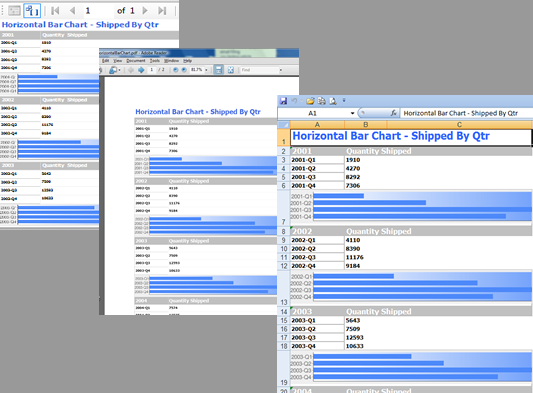Click the Excel Name Box showing A1
This screenshot has height=393, width=533.
313,113
